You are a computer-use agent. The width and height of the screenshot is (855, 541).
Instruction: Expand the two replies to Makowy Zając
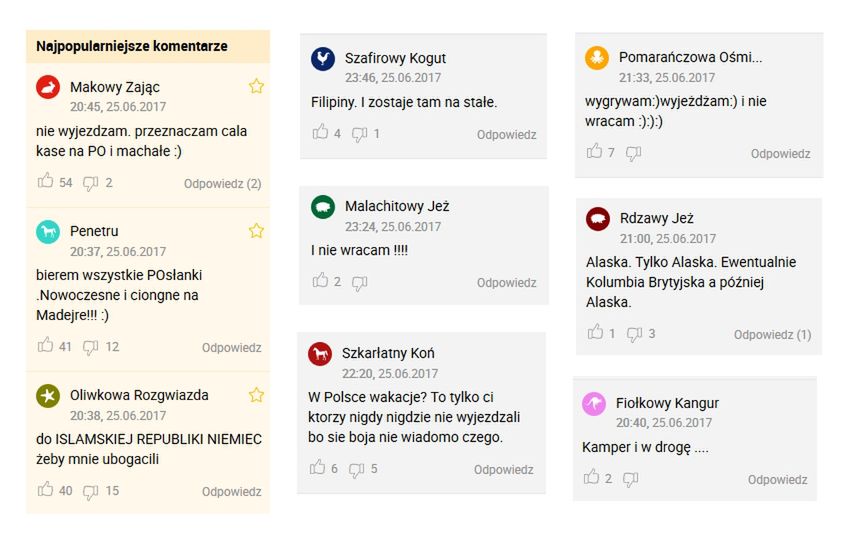tap(222, 183)
